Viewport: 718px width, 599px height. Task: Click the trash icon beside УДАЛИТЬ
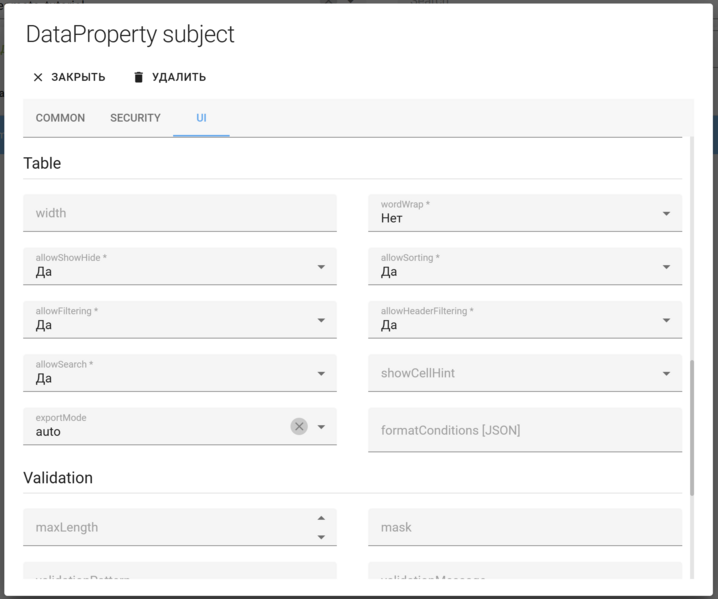tap(139, 77)
